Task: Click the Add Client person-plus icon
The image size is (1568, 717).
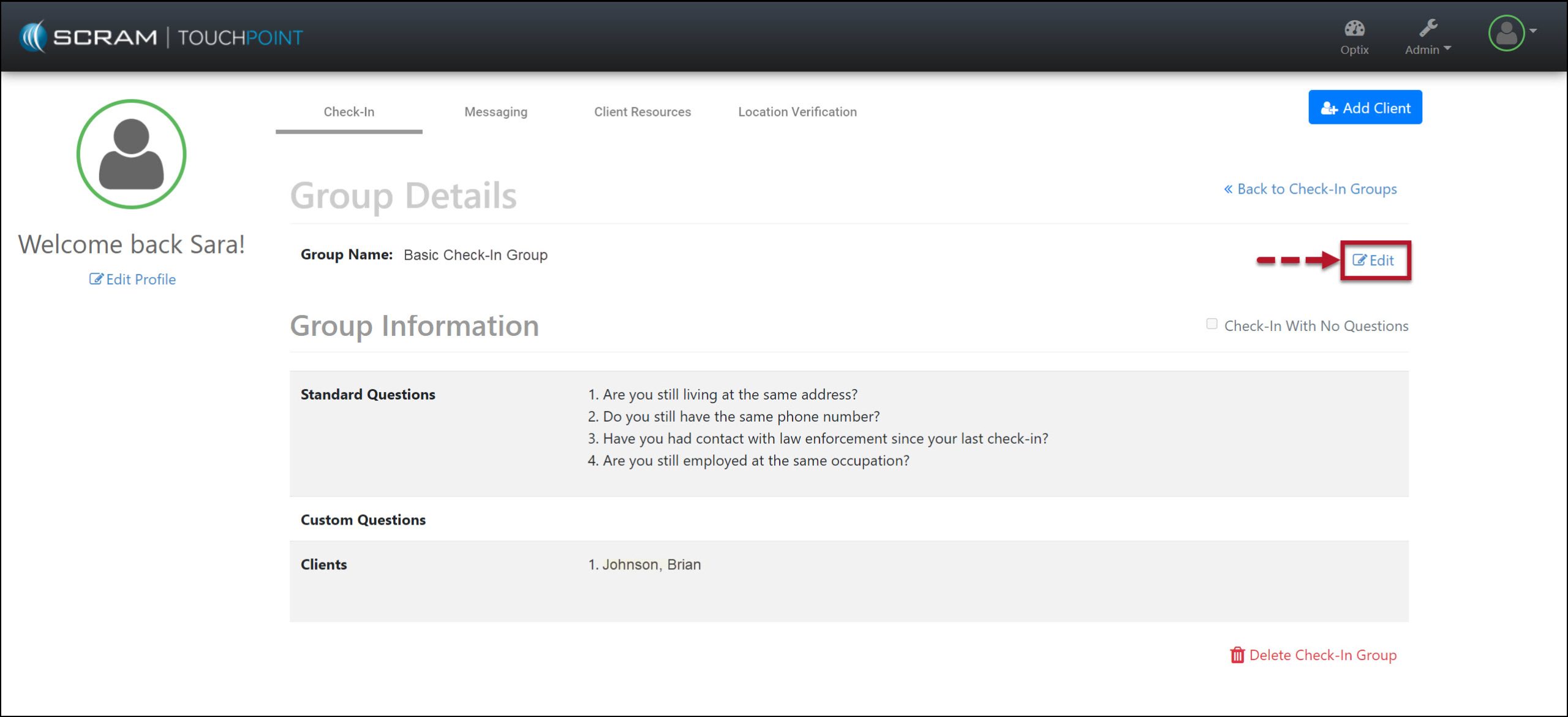Action: point(1329,108)
